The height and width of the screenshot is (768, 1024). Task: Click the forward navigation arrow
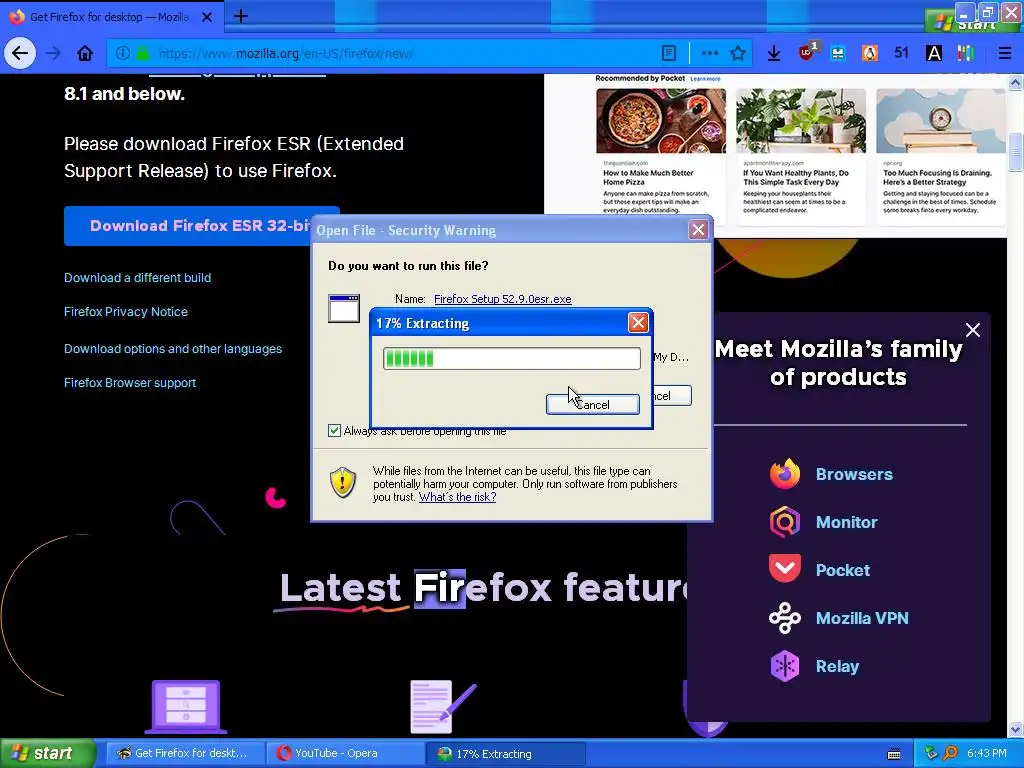53,54
